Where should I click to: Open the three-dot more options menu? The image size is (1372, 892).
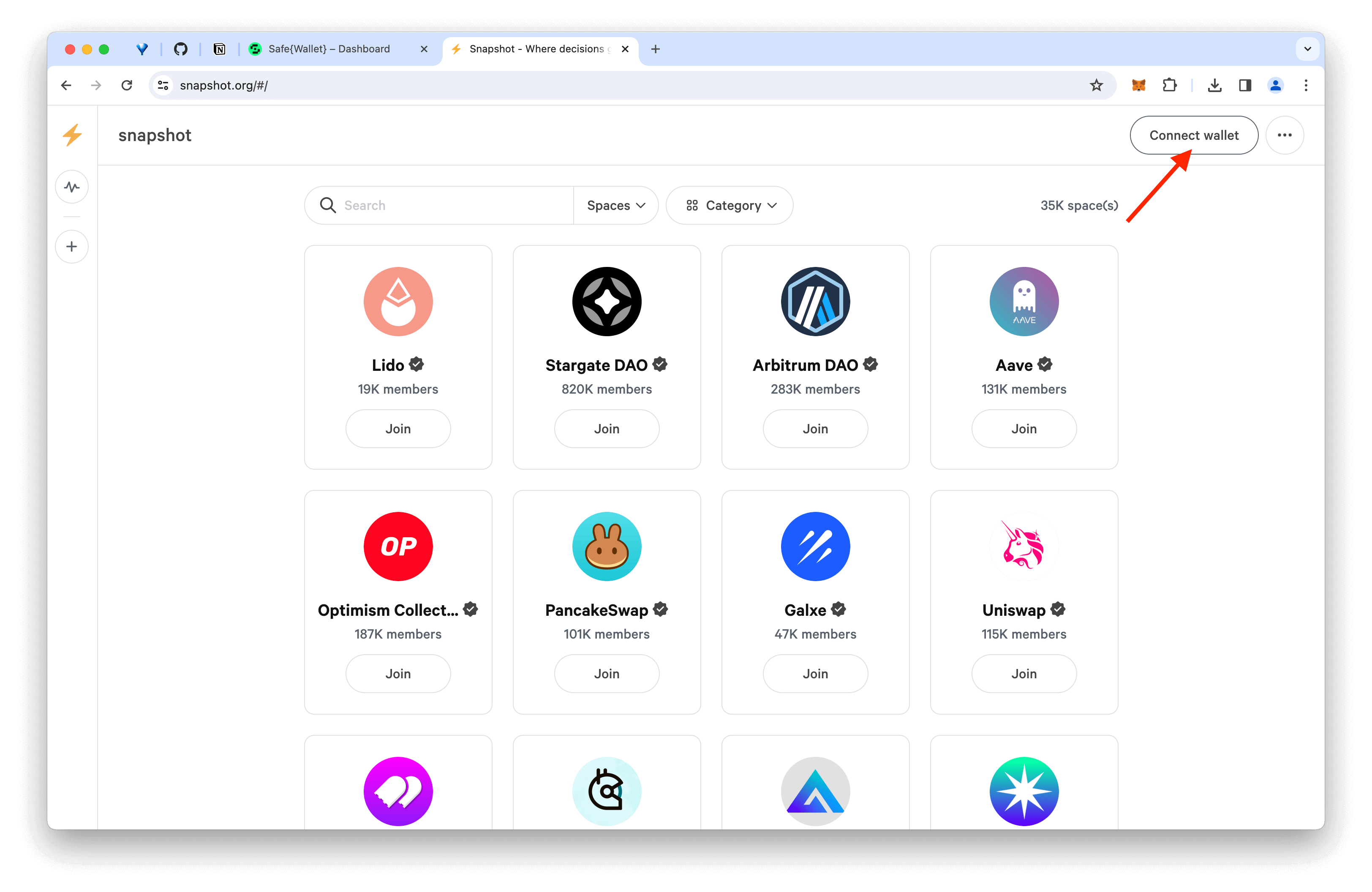pyautogui.click(x=1285, y=135)
